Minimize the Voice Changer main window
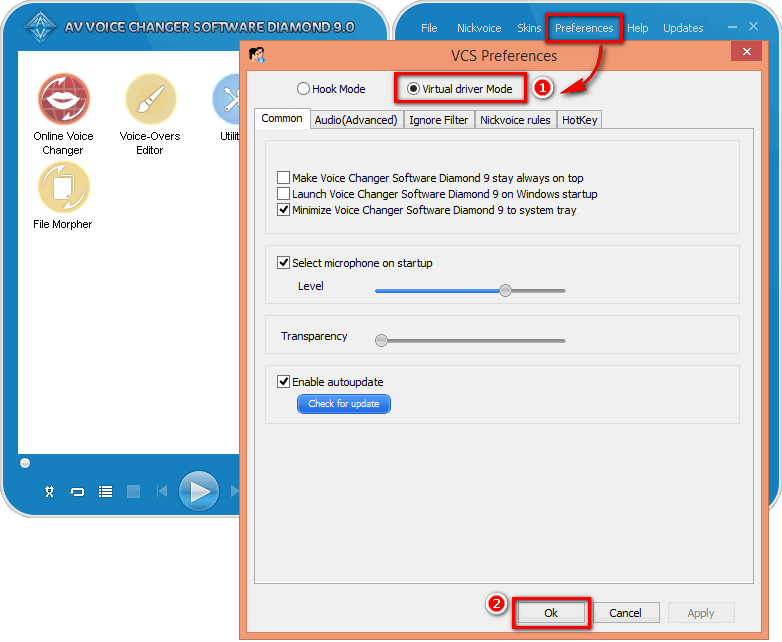Screen dimensions: 782x642 click(732, 27)
